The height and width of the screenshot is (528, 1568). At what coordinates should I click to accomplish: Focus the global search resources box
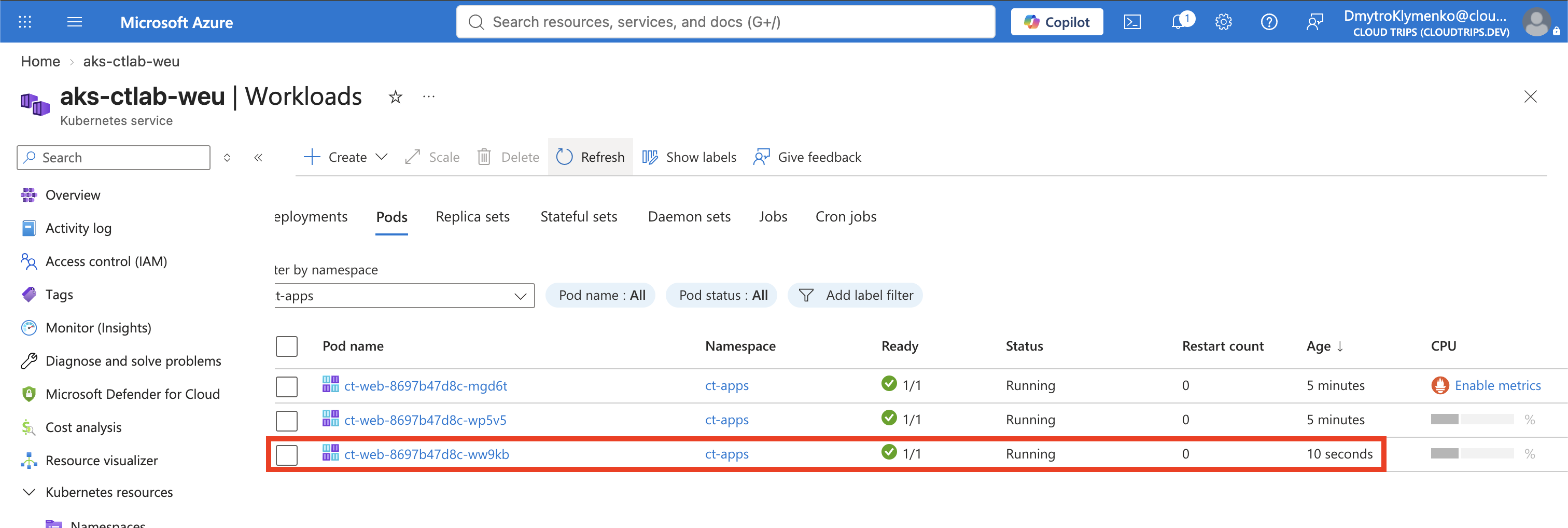tap(725, 22)
